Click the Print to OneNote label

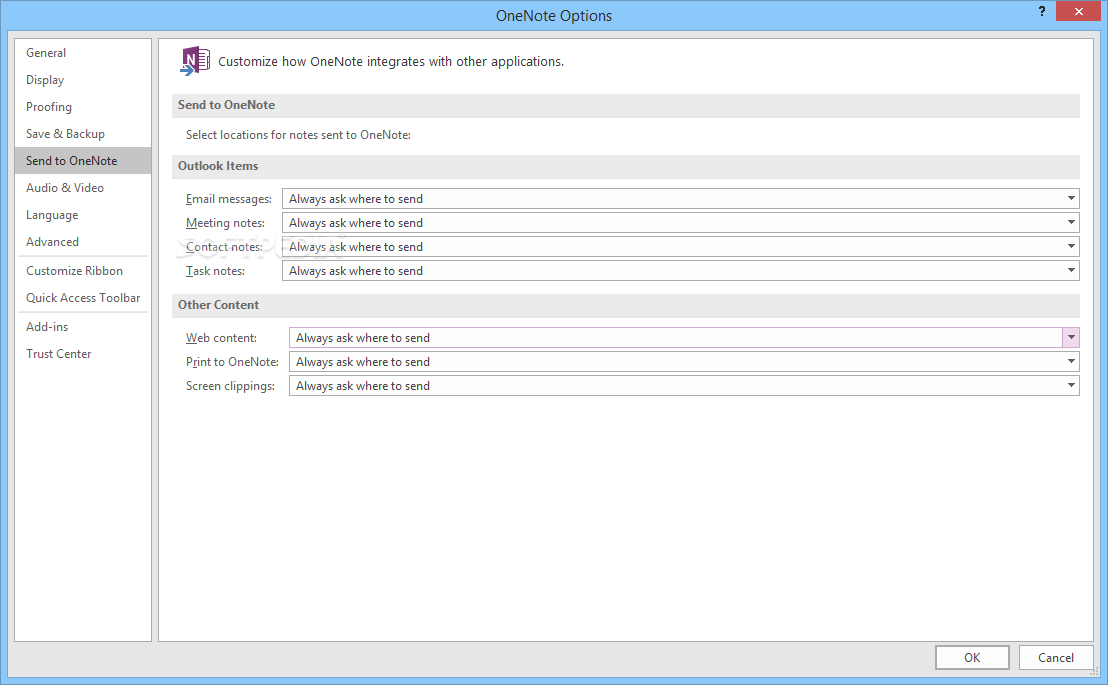(232, 362)
